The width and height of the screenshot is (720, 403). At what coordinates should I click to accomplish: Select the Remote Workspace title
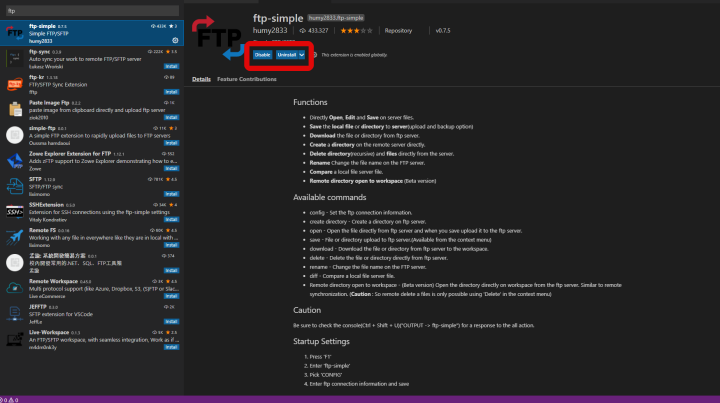(x=53, y=281)
